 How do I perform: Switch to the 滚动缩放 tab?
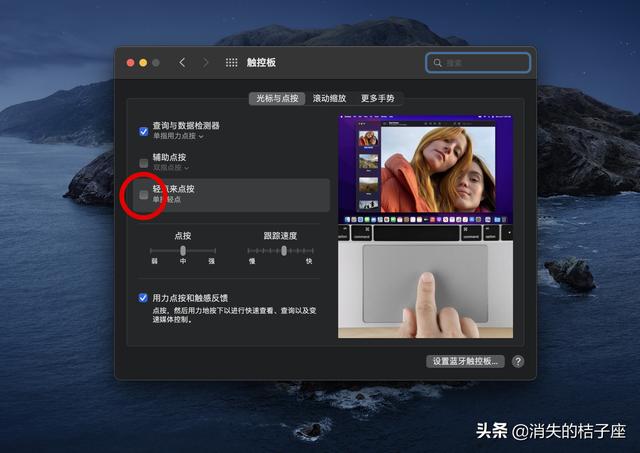pyautogui.click(x=329, y=98)
